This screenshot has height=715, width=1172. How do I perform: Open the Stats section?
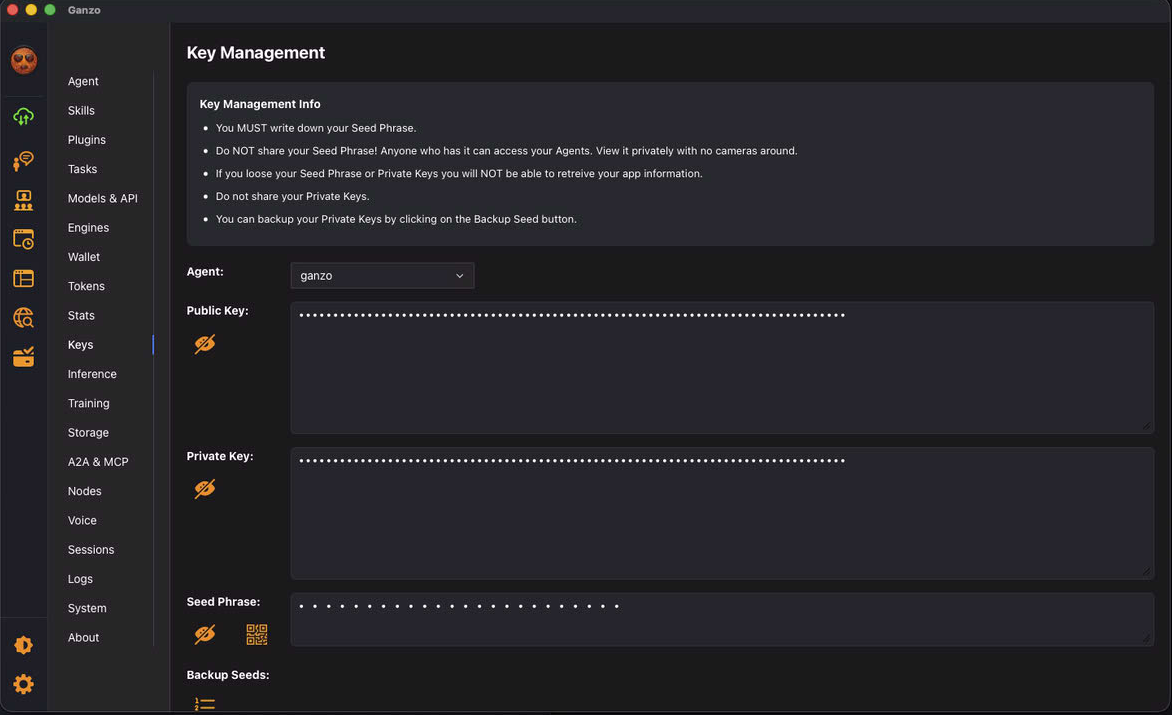(81, 315)
